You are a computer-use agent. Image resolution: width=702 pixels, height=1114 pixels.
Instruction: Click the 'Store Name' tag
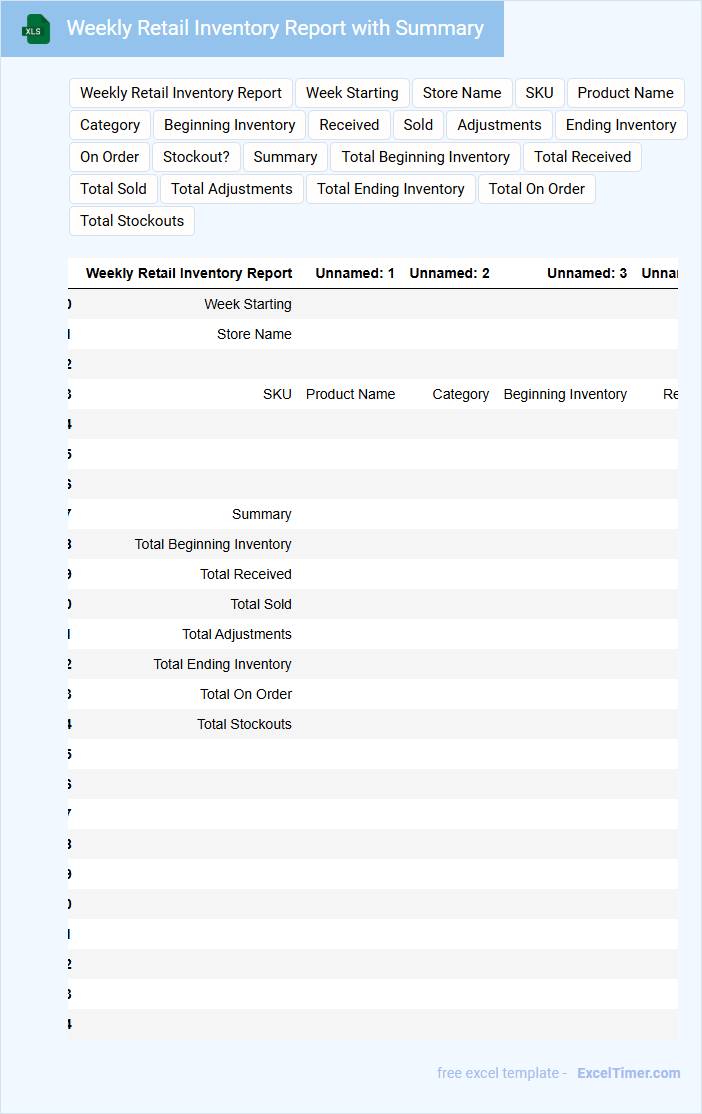pyautogui.click(x=462, y=93)
